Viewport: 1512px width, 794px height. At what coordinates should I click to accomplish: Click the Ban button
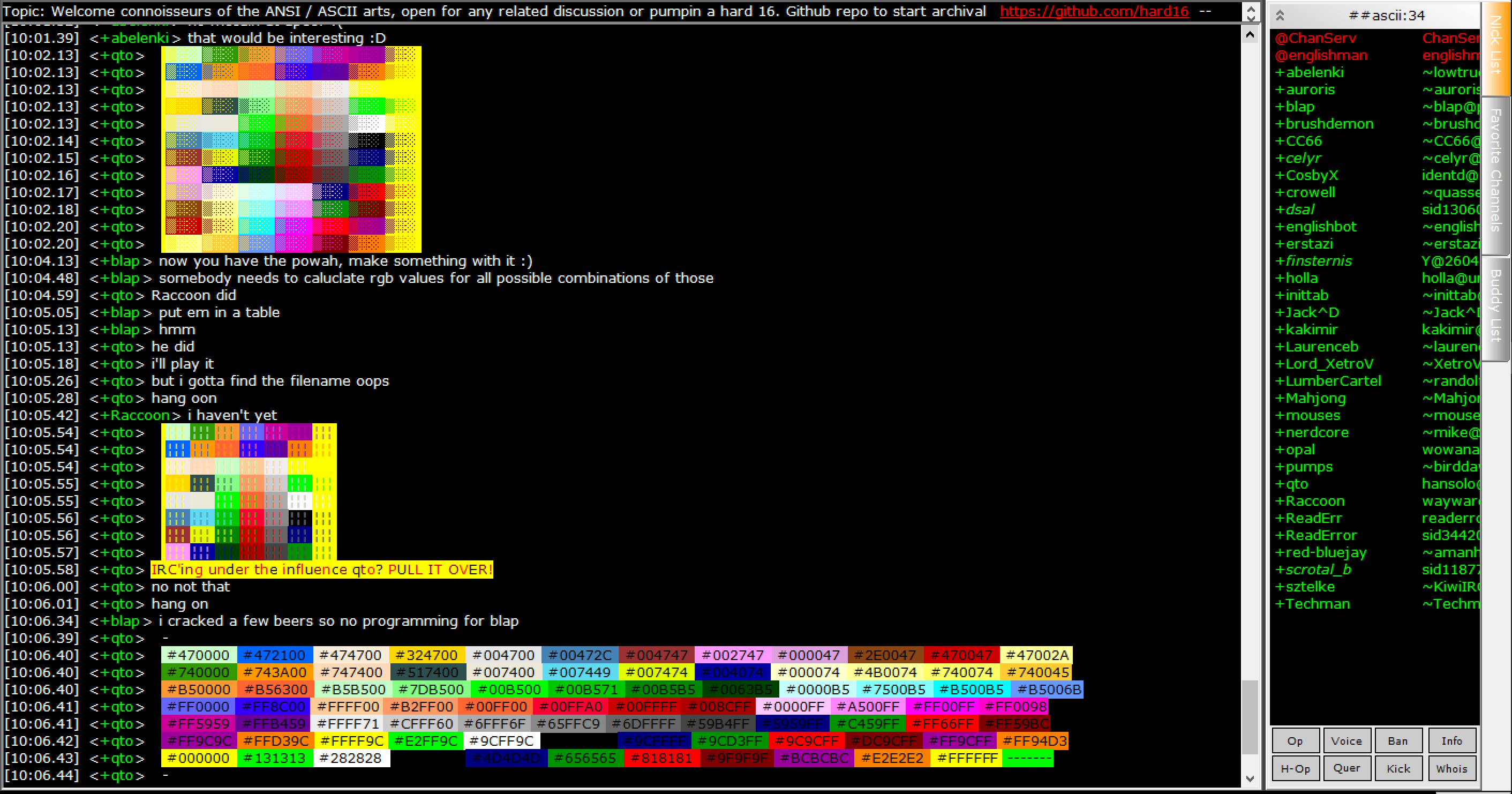(x=1398, y=740)
